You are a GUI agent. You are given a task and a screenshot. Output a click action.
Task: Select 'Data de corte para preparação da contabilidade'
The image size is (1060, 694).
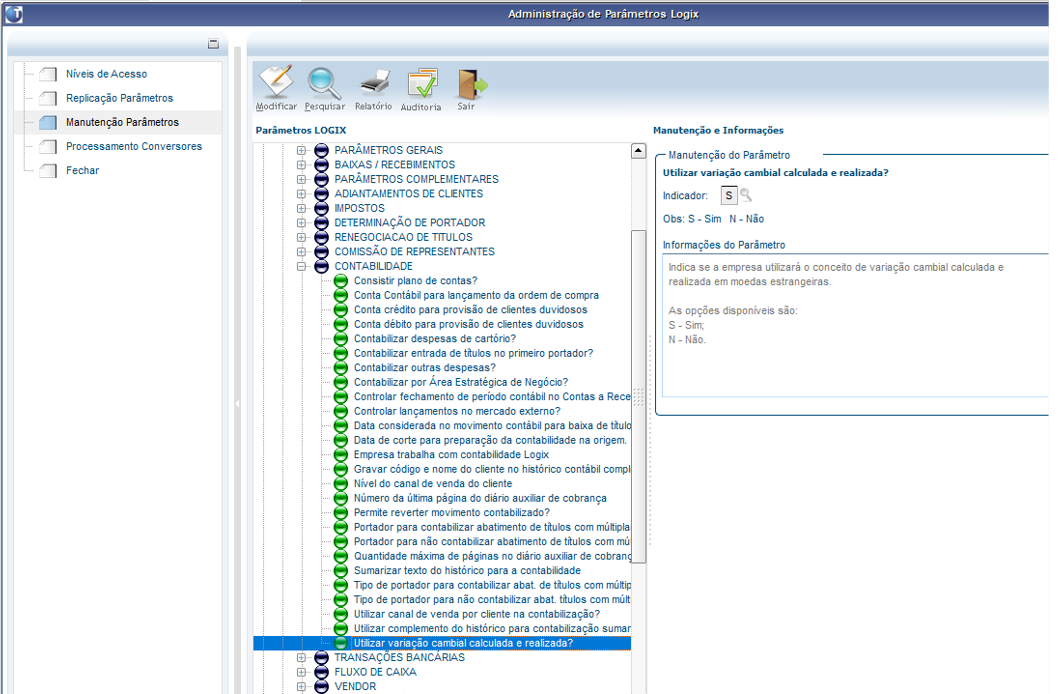coord(490,441)
